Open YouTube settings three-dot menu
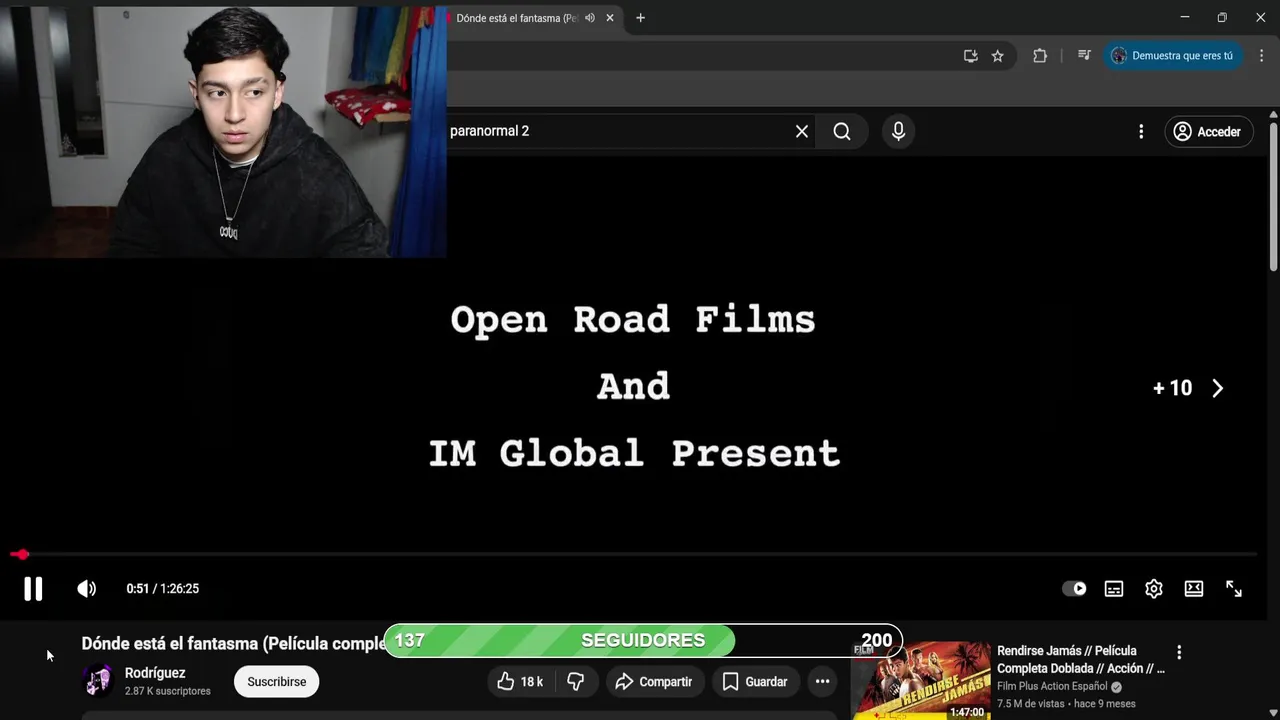1280x720 pixels. coord(1141,131)
